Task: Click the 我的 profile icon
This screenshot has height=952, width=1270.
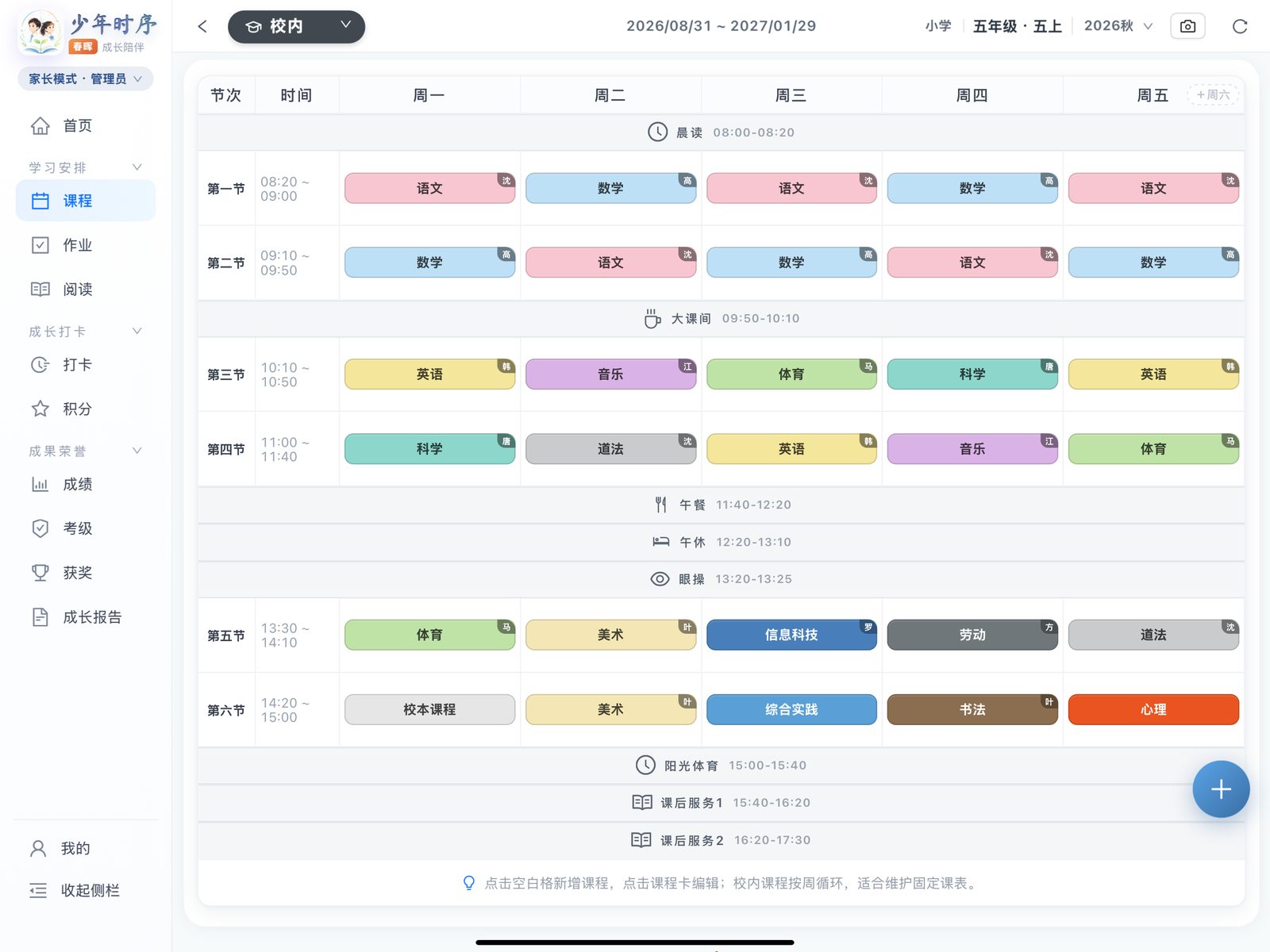Action: click(x=38, y=849)
